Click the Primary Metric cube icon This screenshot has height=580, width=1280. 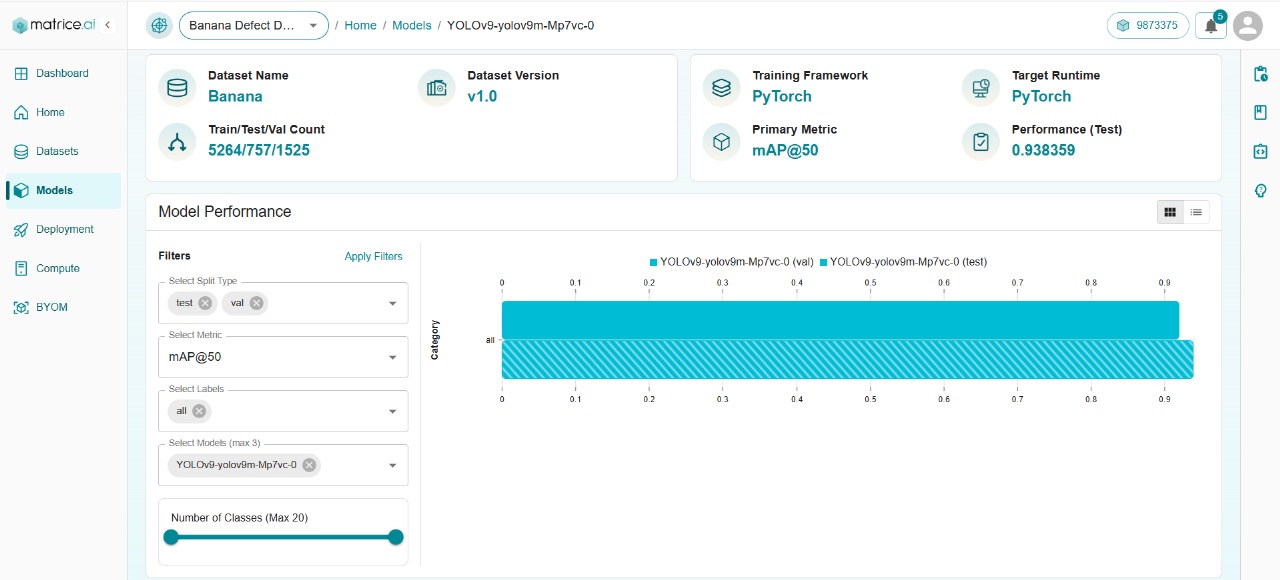click(x=721, y=141)
